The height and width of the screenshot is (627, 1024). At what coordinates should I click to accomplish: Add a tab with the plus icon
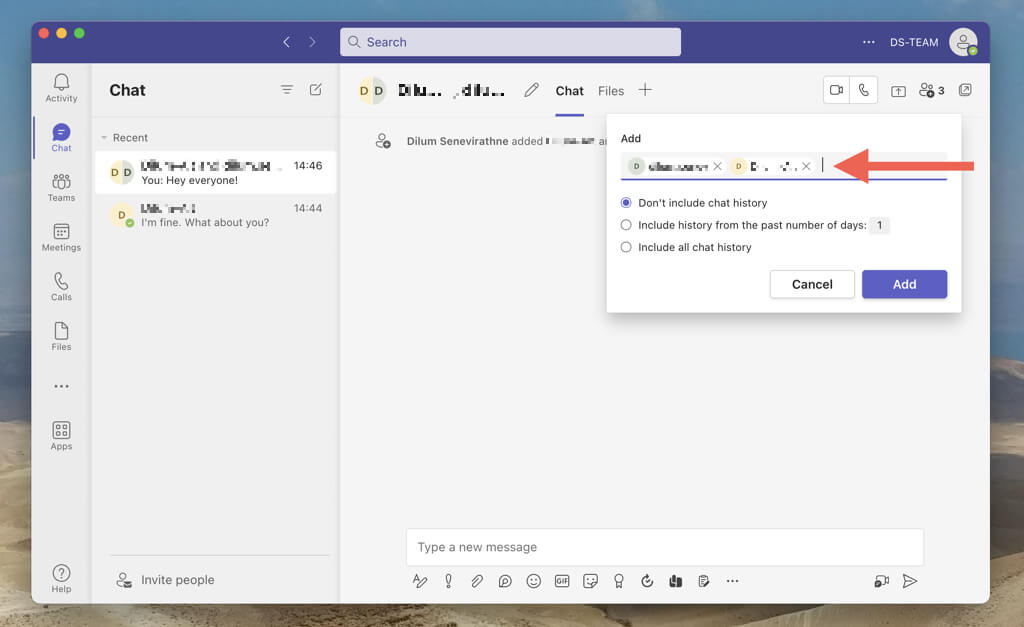pyautogui.click(x=645, y=90)
